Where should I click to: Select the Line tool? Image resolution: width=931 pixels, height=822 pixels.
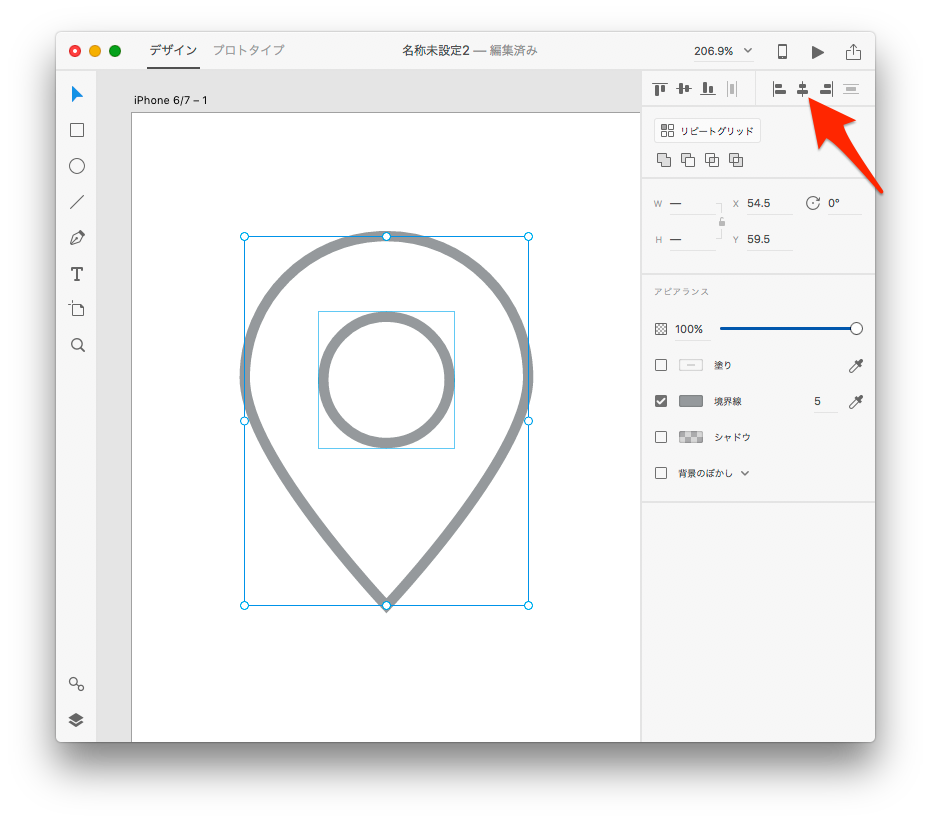click(x=77, y=202)
